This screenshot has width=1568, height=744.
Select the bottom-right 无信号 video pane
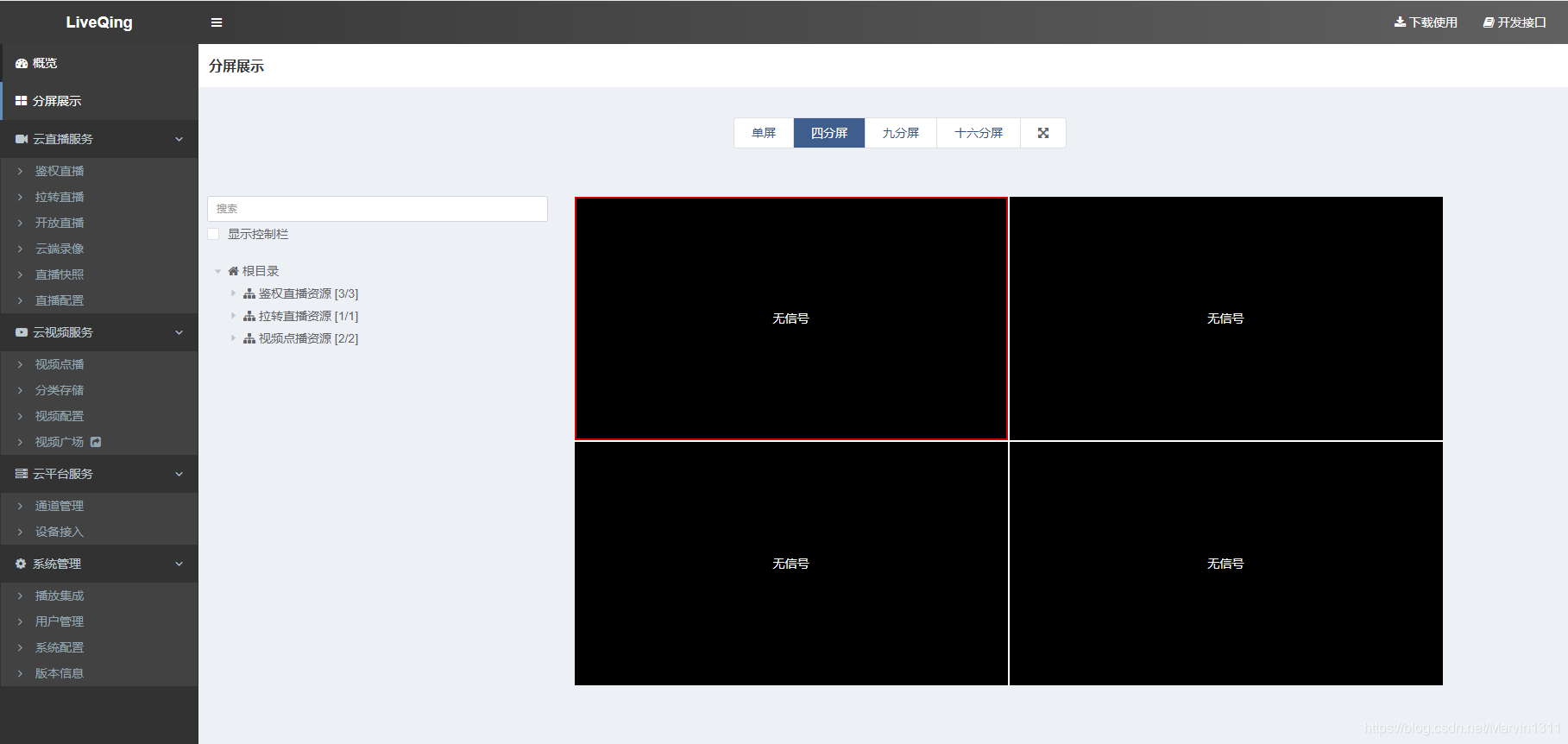1226,564
